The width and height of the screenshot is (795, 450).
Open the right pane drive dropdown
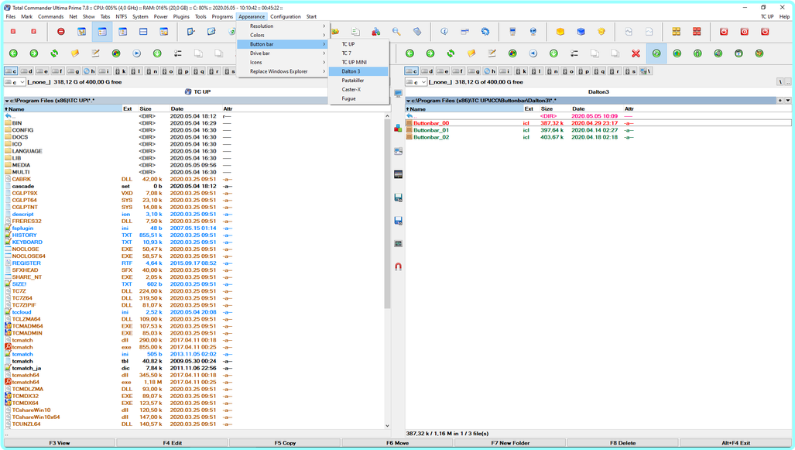pyautogui.click(x=416, y=82)
